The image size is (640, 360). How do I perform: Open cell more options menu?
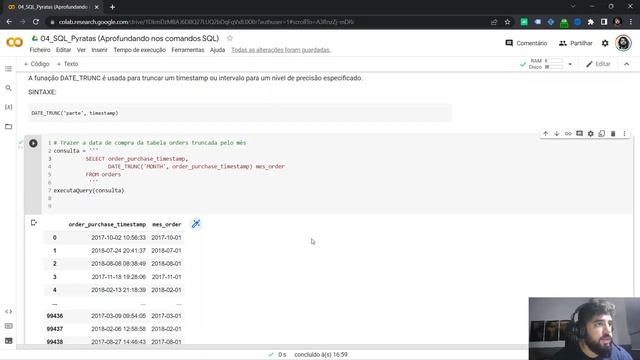(x=624, y=133)
